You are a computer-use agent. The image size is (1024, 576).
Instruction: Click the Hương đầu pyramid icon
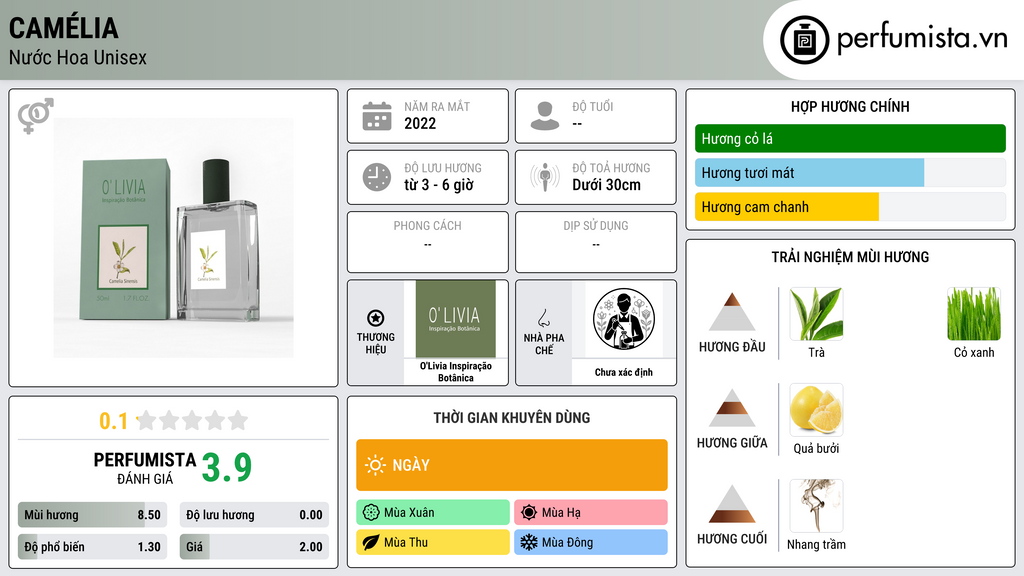click(732, 312)
